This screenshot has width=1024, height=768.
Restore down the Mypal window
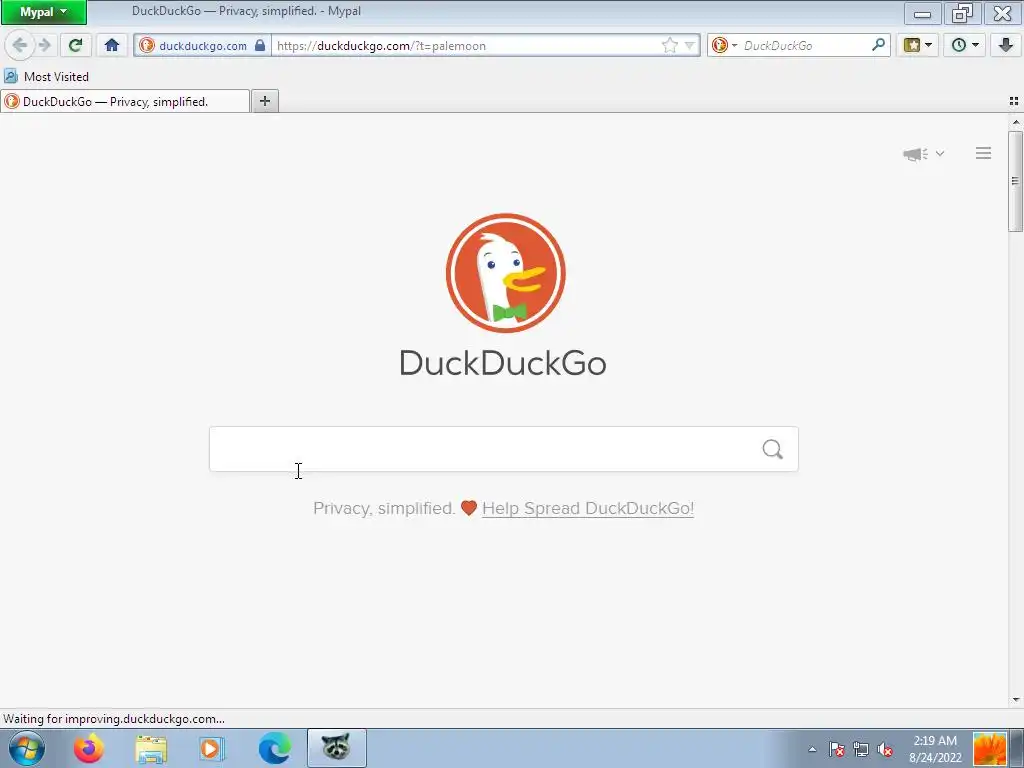point(962,13)
